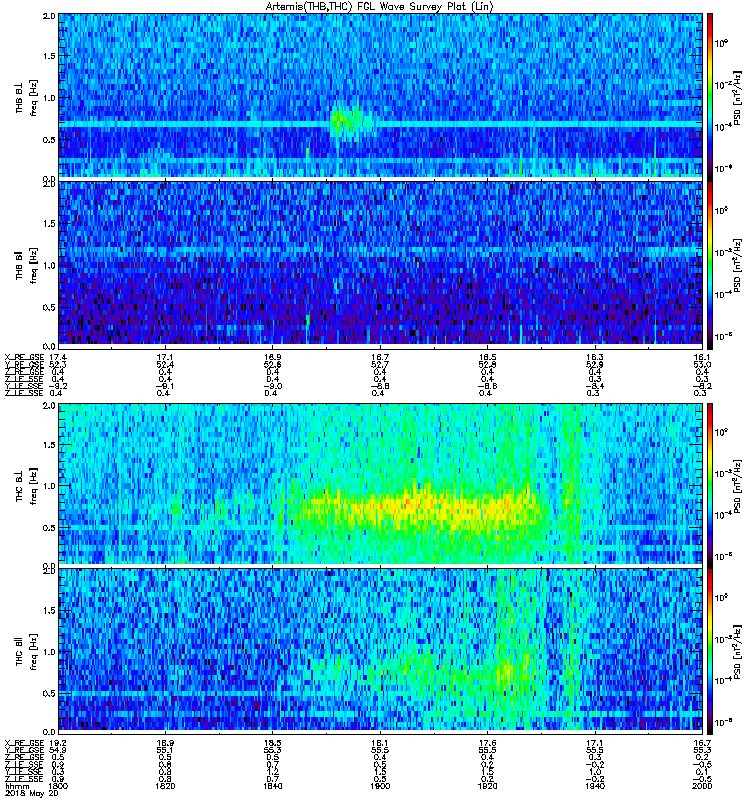Click the "THC B⊥ freq [Hz]" axis label

click(x=27, y=486)
